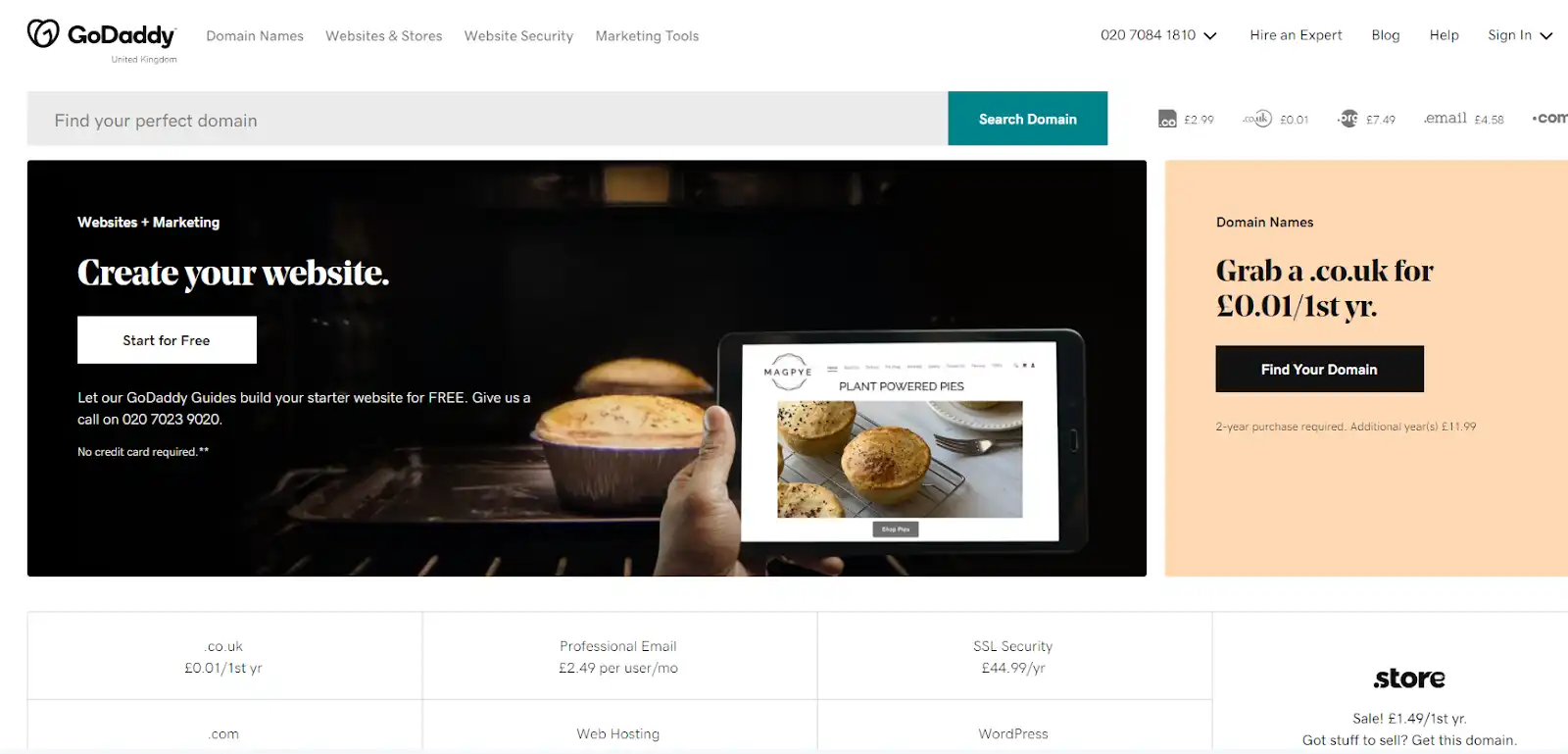Viewport: 1568px width, 754px height.
Task: Click the GoDaddy logo icon
Action: pyautogui.click(x=43, y=34)
